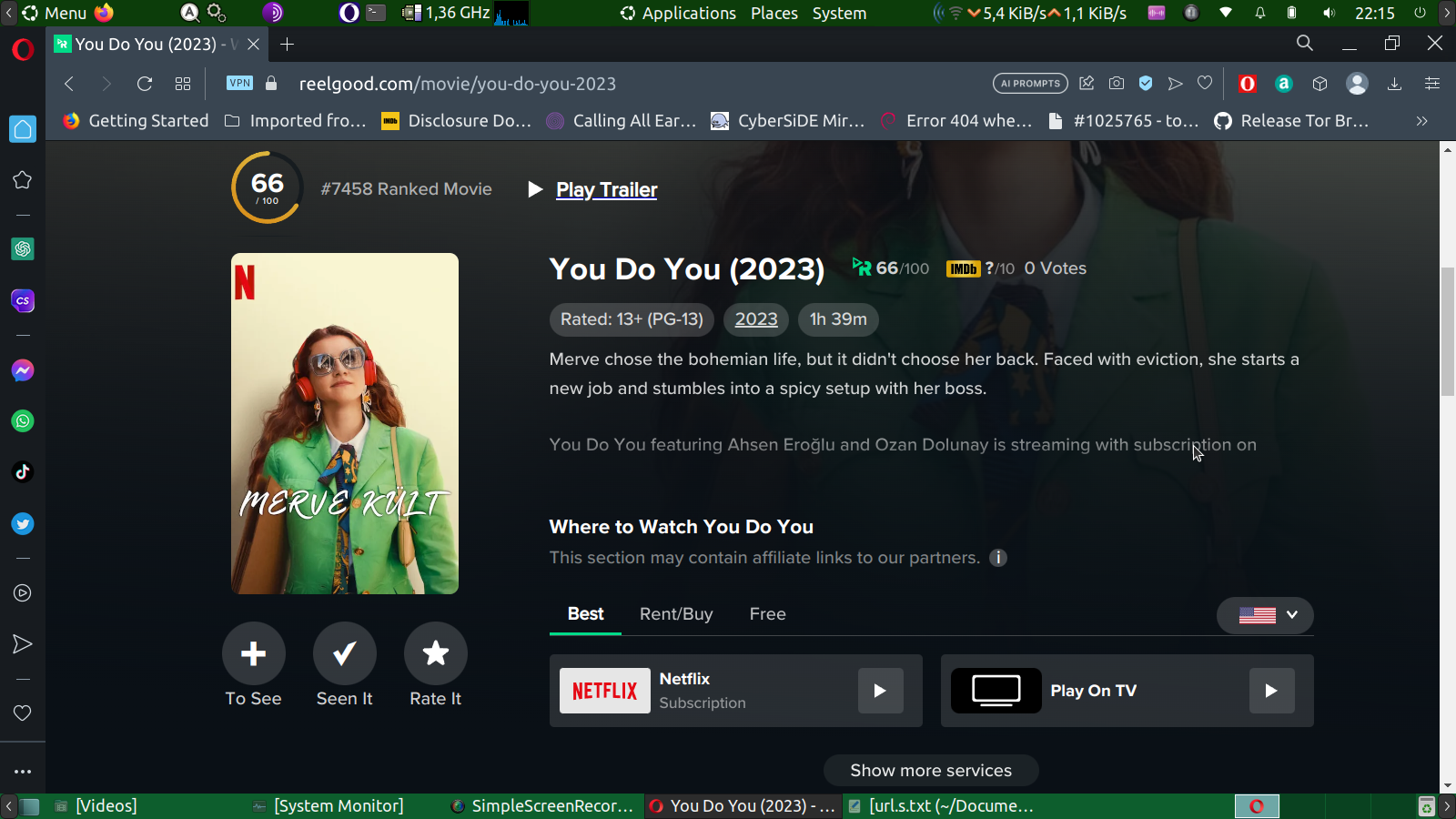The width and height of the screenshot is (1456, 819).
Task: Open the browser downloads panel
Action: pyautogui.click(x=1394, y=84)
